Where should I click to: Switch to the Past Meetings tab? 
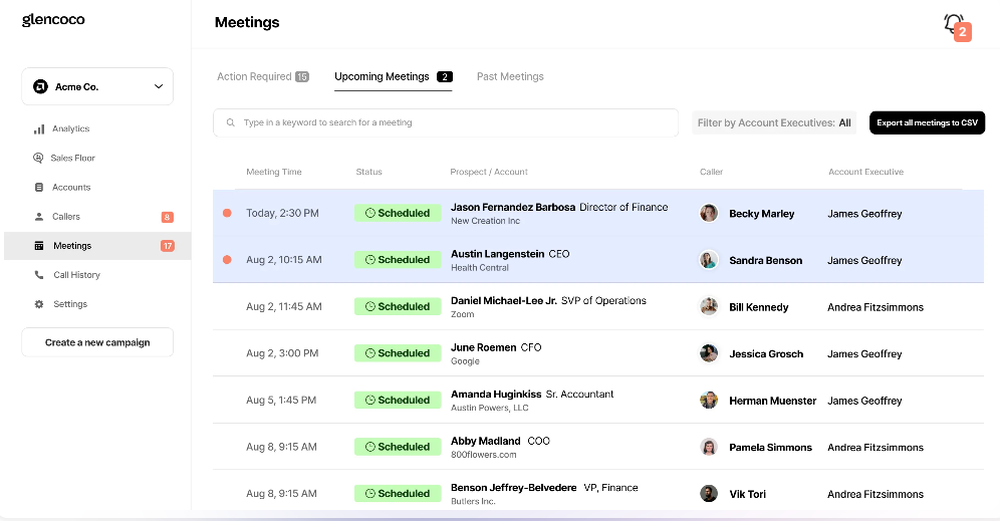click(510, 77)
